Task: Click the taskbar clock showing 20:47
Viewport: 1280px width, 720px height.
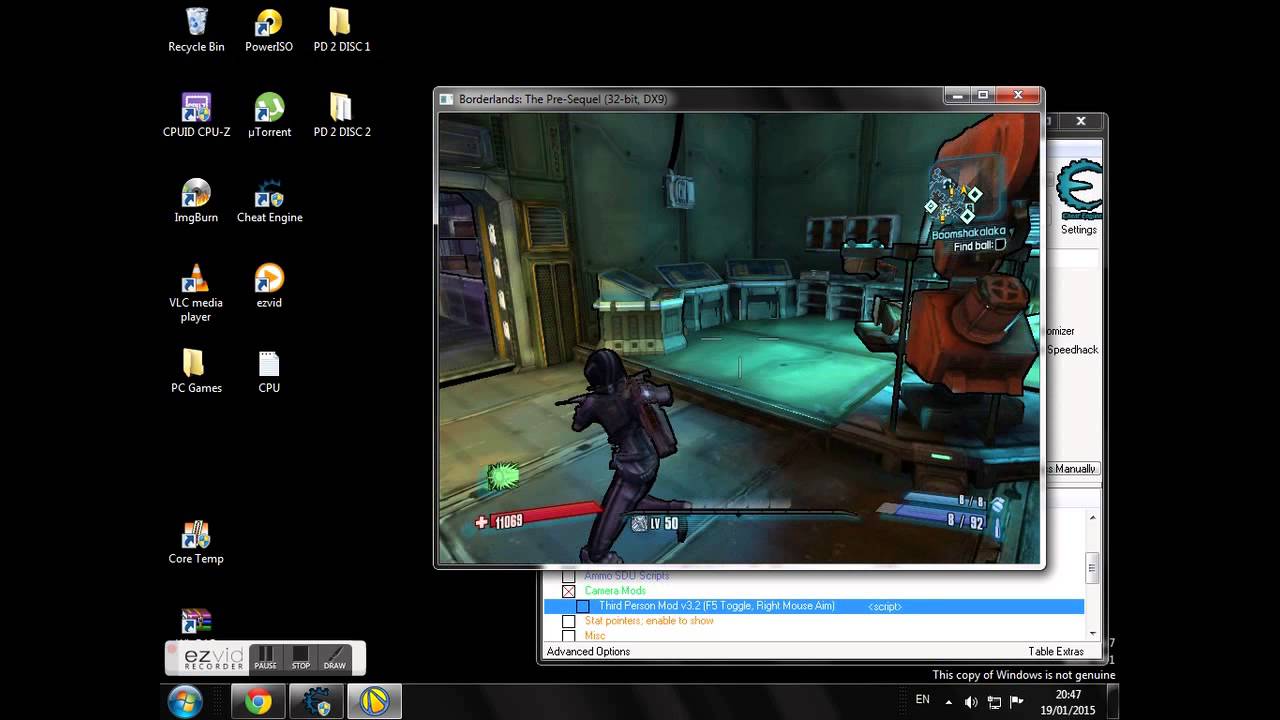Action: [1067, 702]
